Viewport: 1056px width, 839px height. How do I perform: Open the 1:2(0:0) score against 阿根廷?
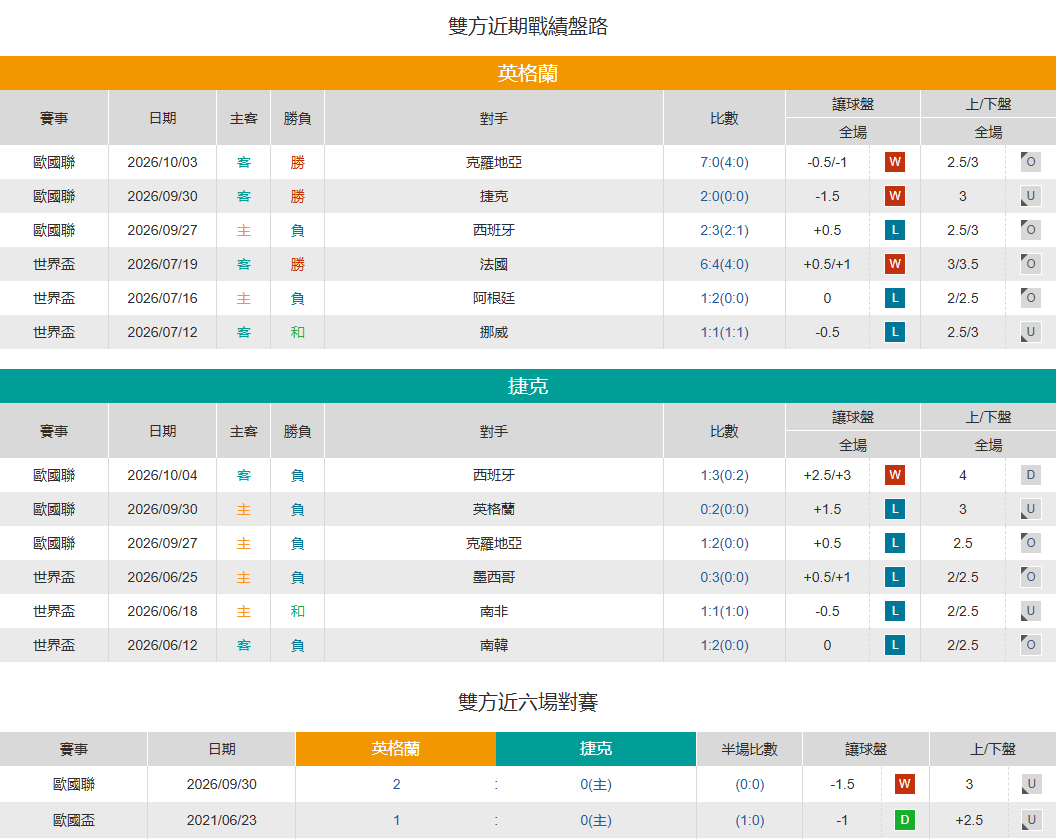click(725, 298)
